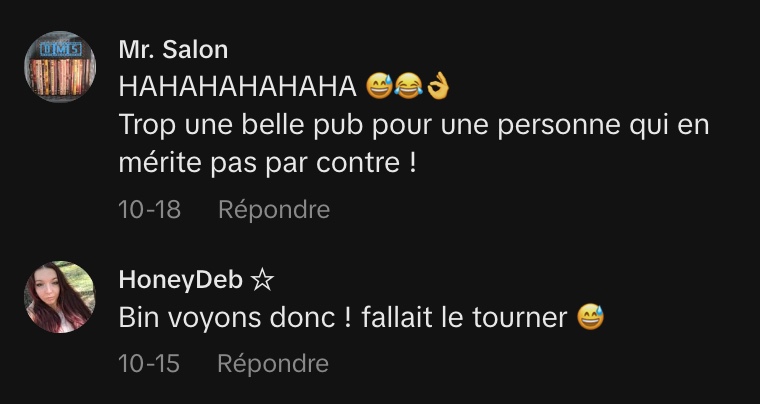760x404 pixels.
Task: Click 'Bin voyons donc !' comment text
Action: coord(235,318)
